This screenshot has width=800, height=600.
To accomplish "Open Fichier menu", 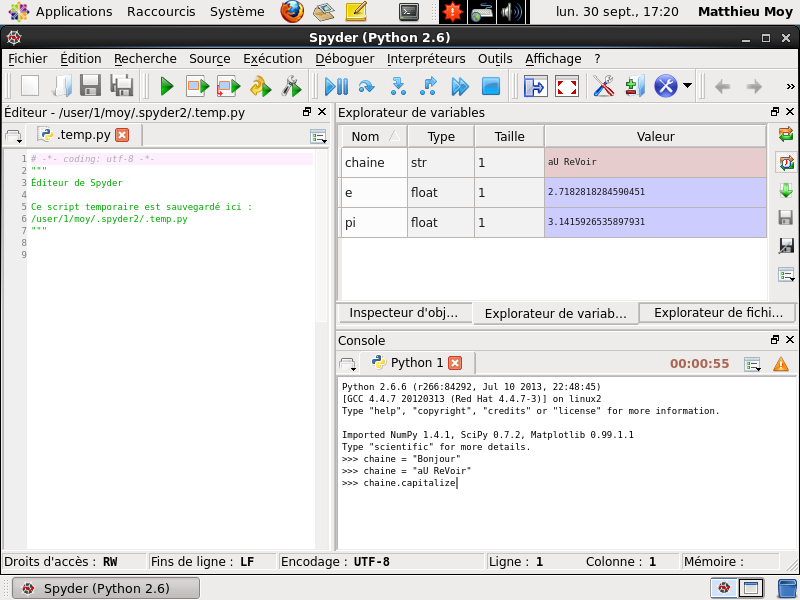I will tap(28, 59).
